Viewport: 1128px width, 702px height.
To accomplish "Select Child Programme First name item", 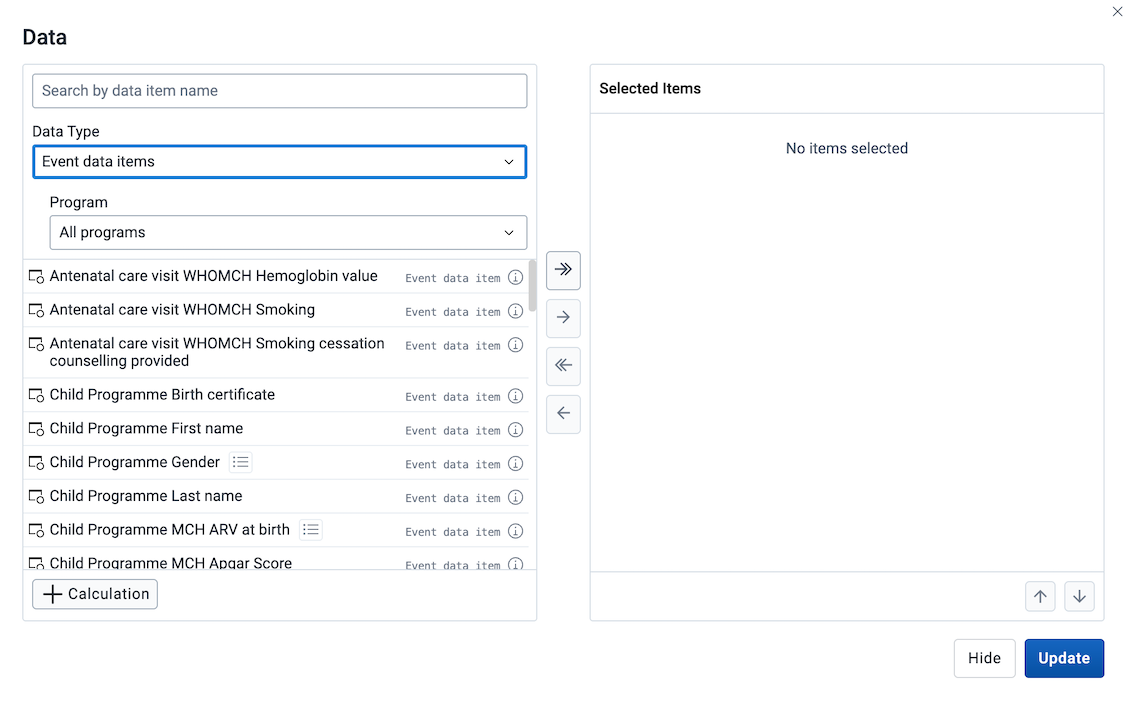I will click(277, 429).
